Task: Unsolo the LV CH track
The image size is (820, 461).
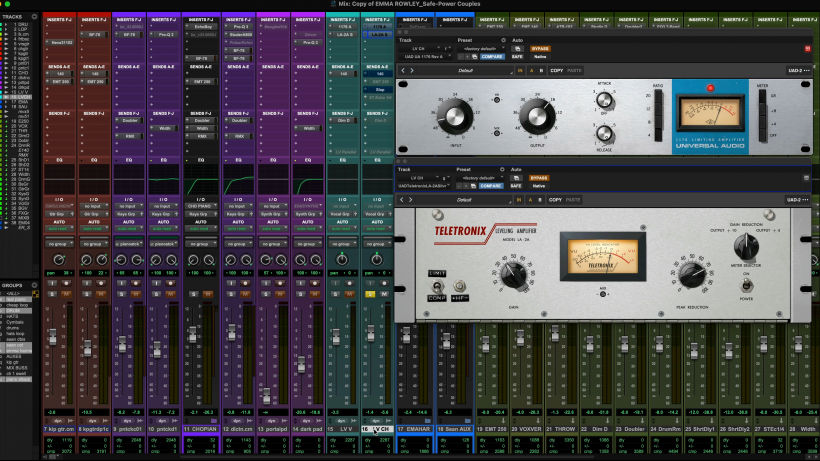Action: (x=370, y=294)
